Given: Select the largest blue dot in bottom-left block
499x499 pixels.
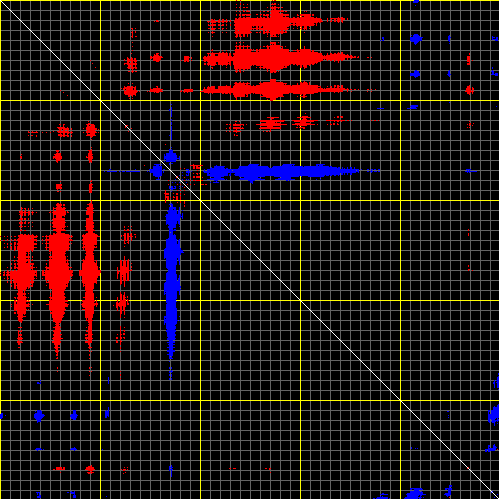Looking at the screenshot, I should pyautogui.click(x=39, y=416).
